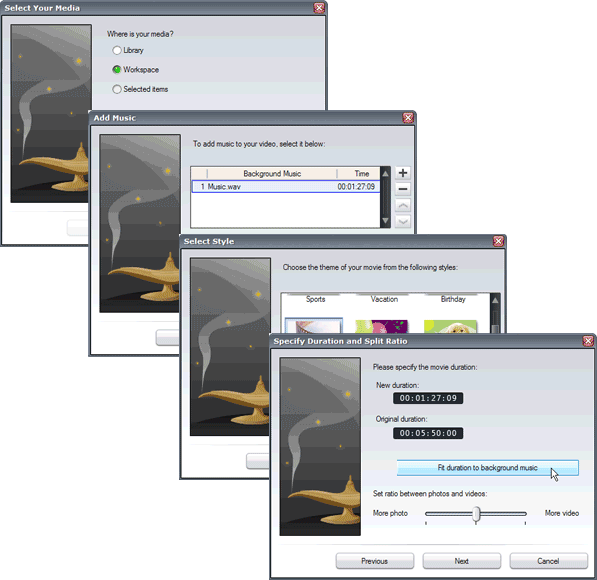597x580 pixels.
Task: Click scroll up arrow in style list
Action: point(495,300)
